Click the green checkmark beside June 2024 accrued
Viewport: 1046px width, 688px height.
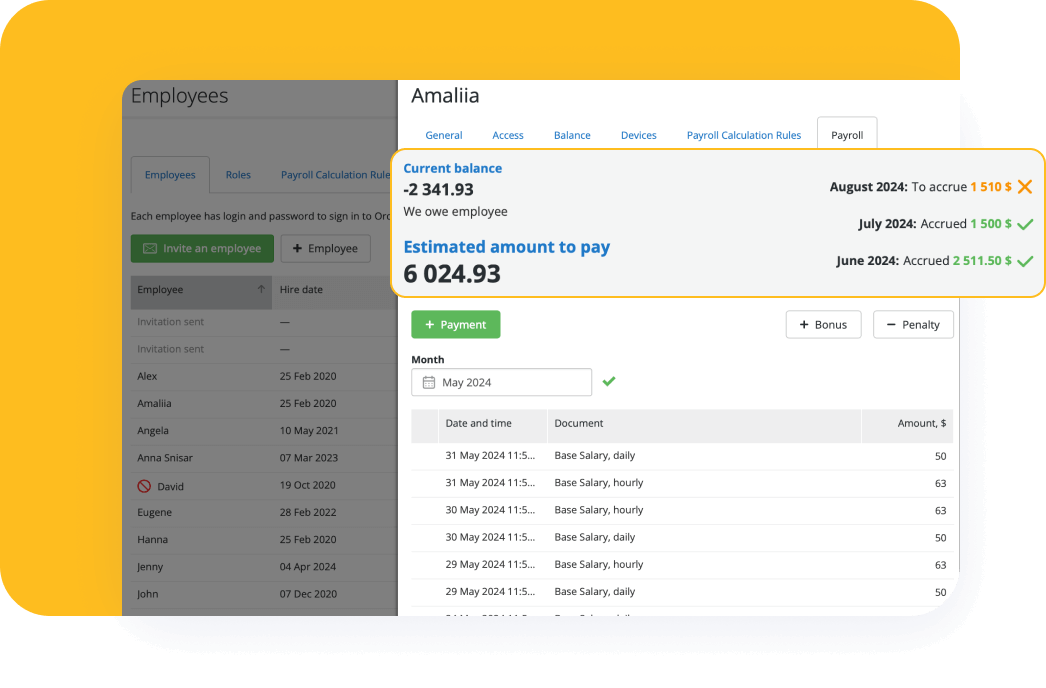coord(1024,259)
